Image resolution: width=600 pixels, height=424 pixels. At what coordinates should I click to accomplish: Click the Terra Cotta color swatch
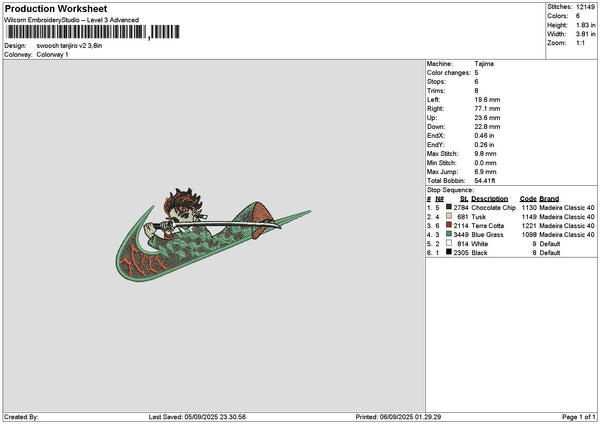(449, 225)
